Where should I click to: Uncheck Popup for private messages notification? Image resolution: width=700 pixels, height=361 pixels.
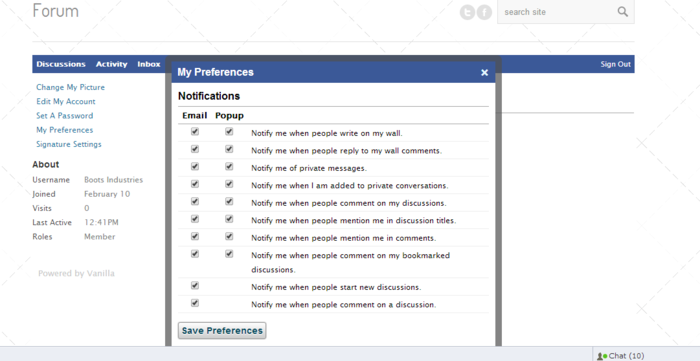(x=229, y=166)
